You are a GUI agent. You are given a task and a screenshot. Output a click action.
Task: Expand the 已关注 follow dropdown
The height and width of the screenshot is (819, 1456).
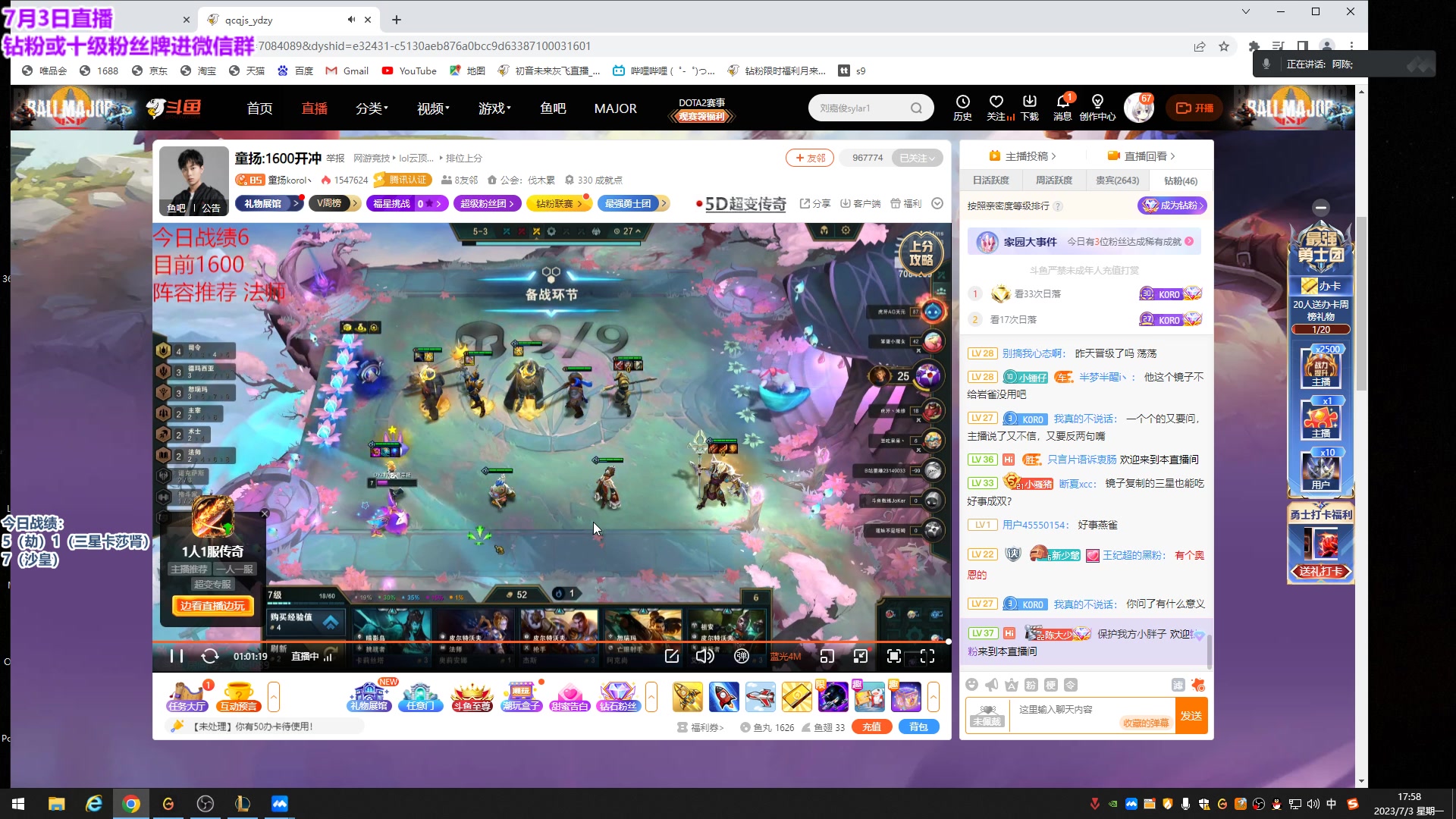pyautogui.click(x=918, y=158)
